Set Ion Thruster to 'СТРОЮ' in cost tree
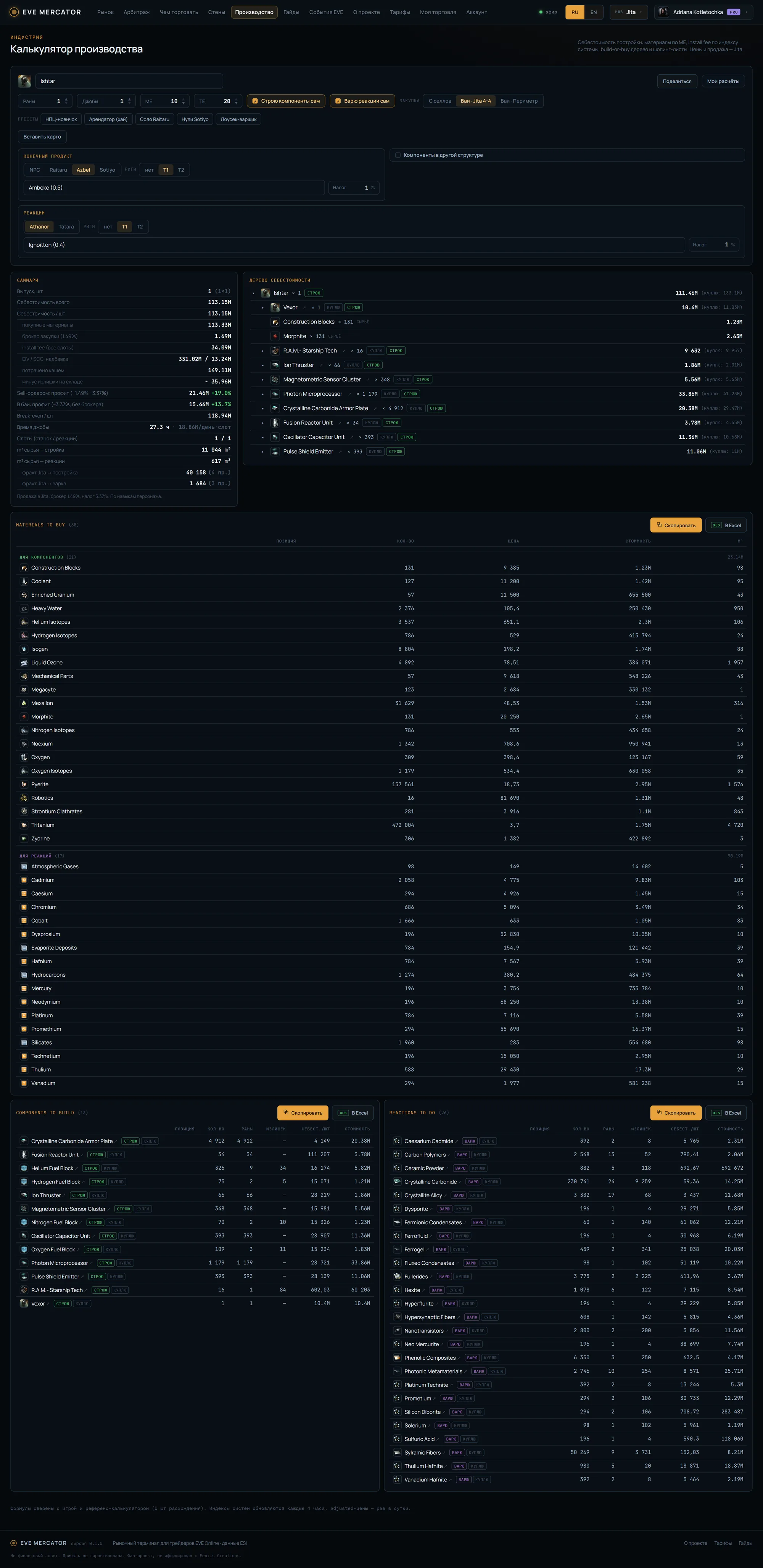The height and width of the screenshot is (1568, 763). pos(373,365)
